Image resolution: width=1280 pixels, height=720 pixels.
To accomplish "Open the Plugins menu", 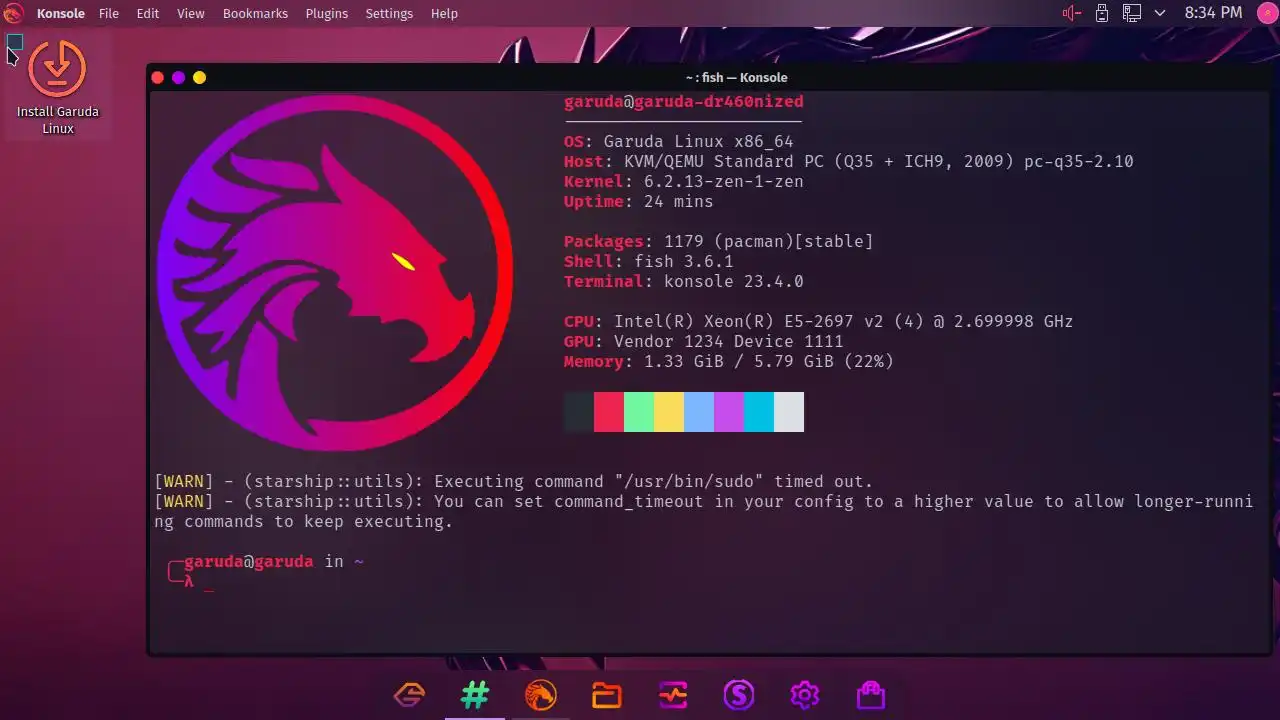I will 327,13.
